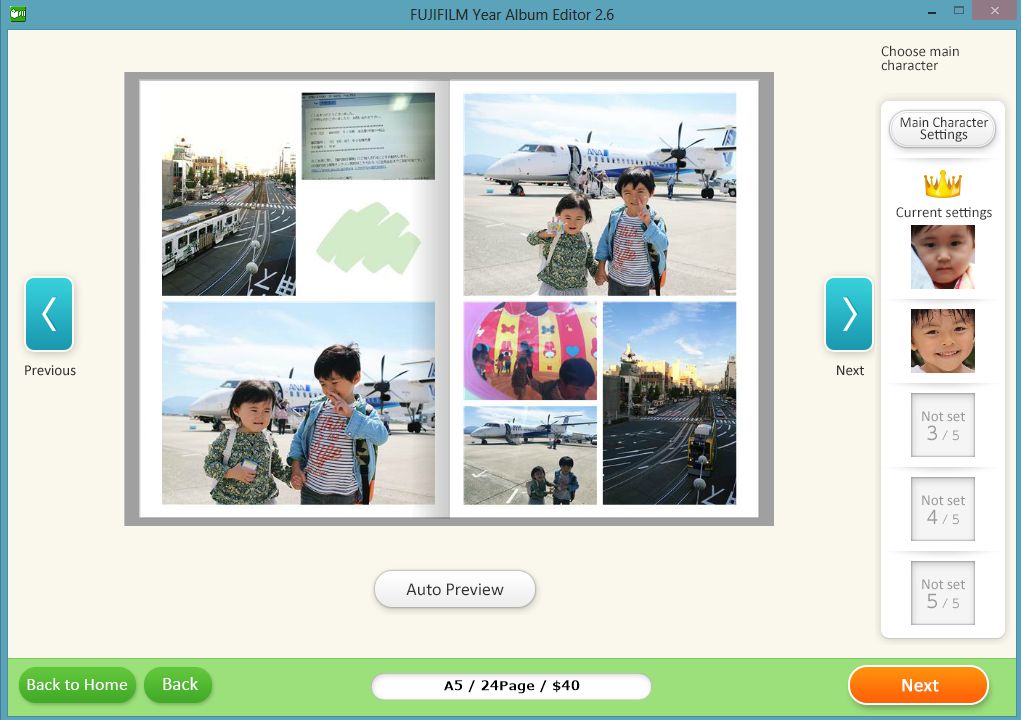
Task: Click the Current settings label
Action: (944, 212)
